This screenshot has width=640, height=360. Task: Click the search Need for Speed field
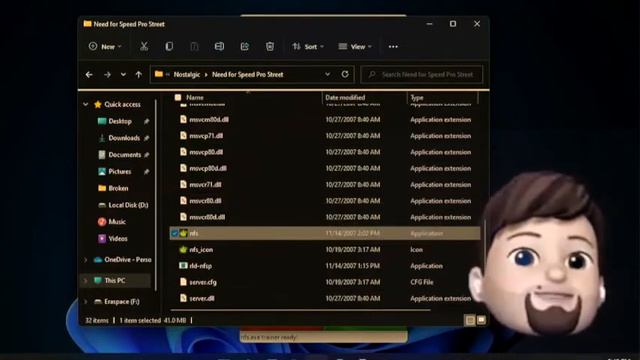(x=422, y=75)
